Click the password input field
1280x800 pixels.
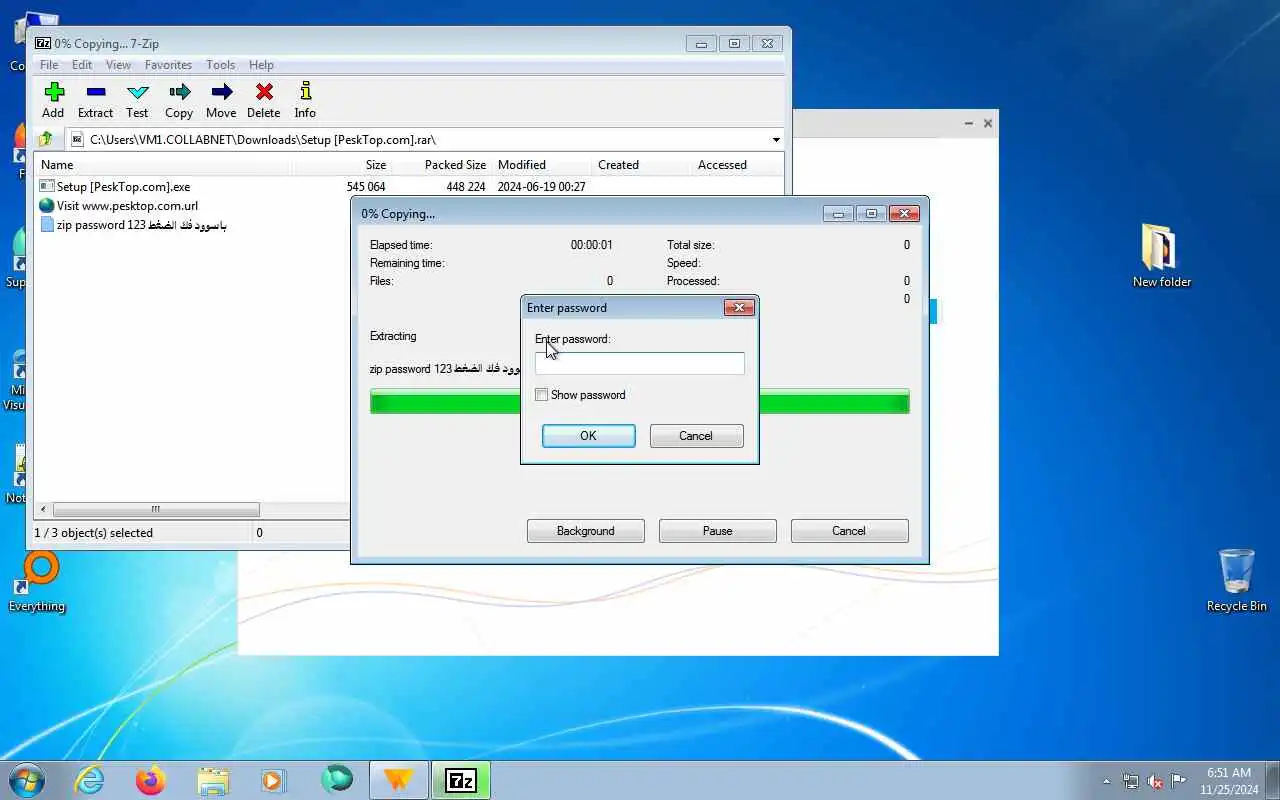[x=640, y=364]
